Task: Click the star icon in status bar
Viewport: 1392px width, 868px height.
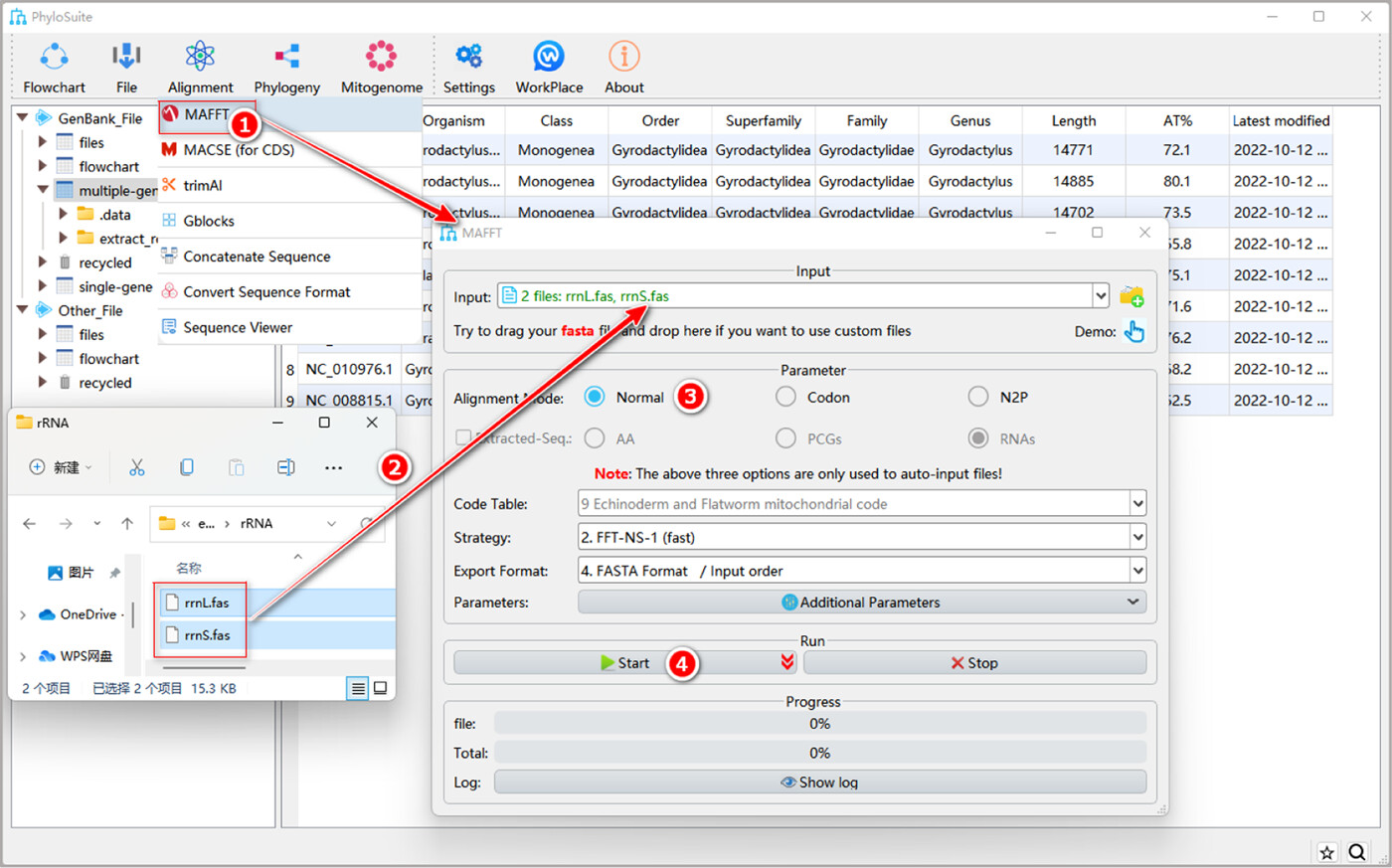Action: click(1326, 852)
